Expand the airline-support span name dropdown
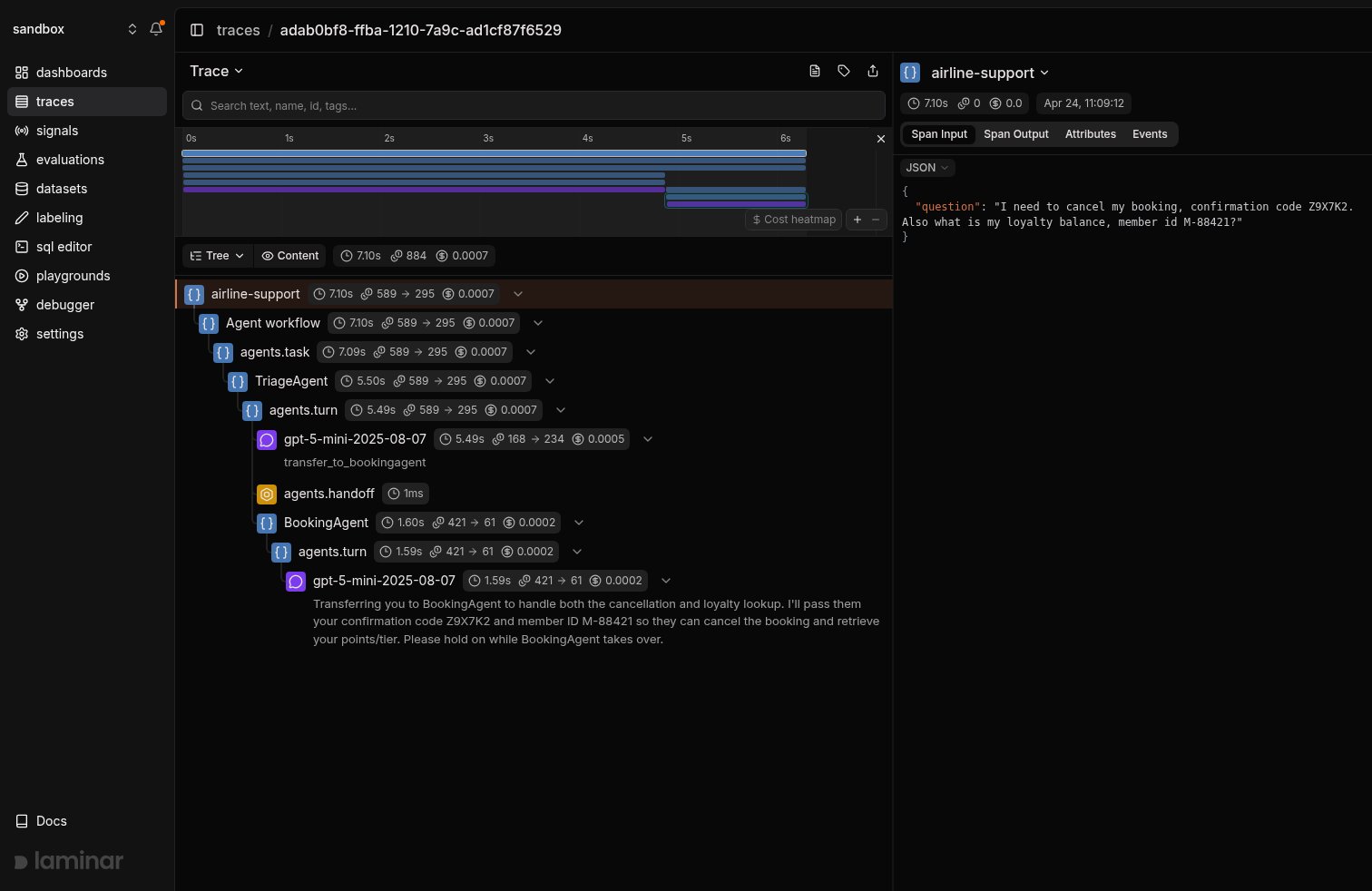The width and height of the screenshot is (1372, 891). (x=990, y=73)
